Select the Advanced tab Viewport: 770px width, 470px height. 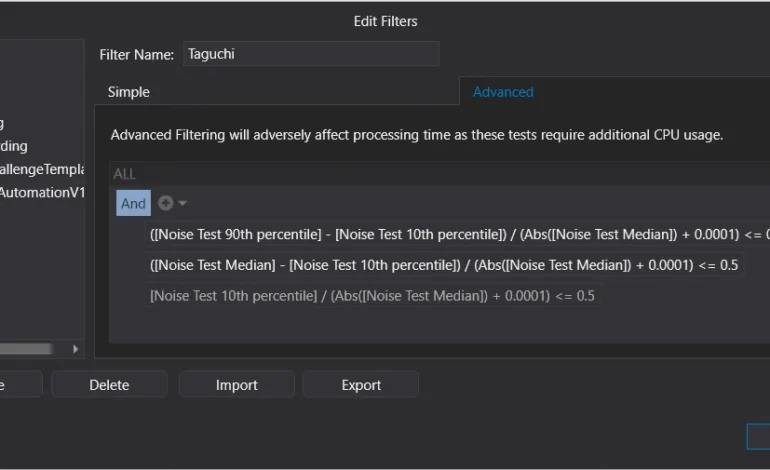click(503, 92)
